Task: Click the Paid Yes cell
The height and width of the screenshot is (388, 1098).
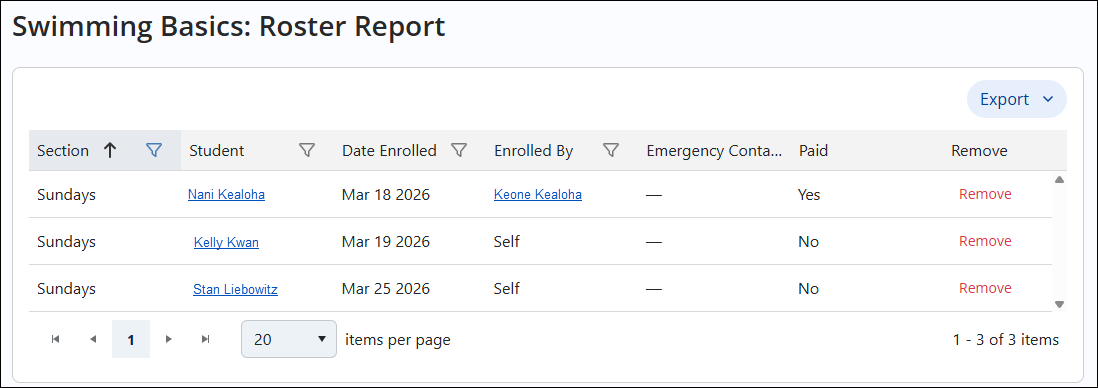Action: [809, 195]
